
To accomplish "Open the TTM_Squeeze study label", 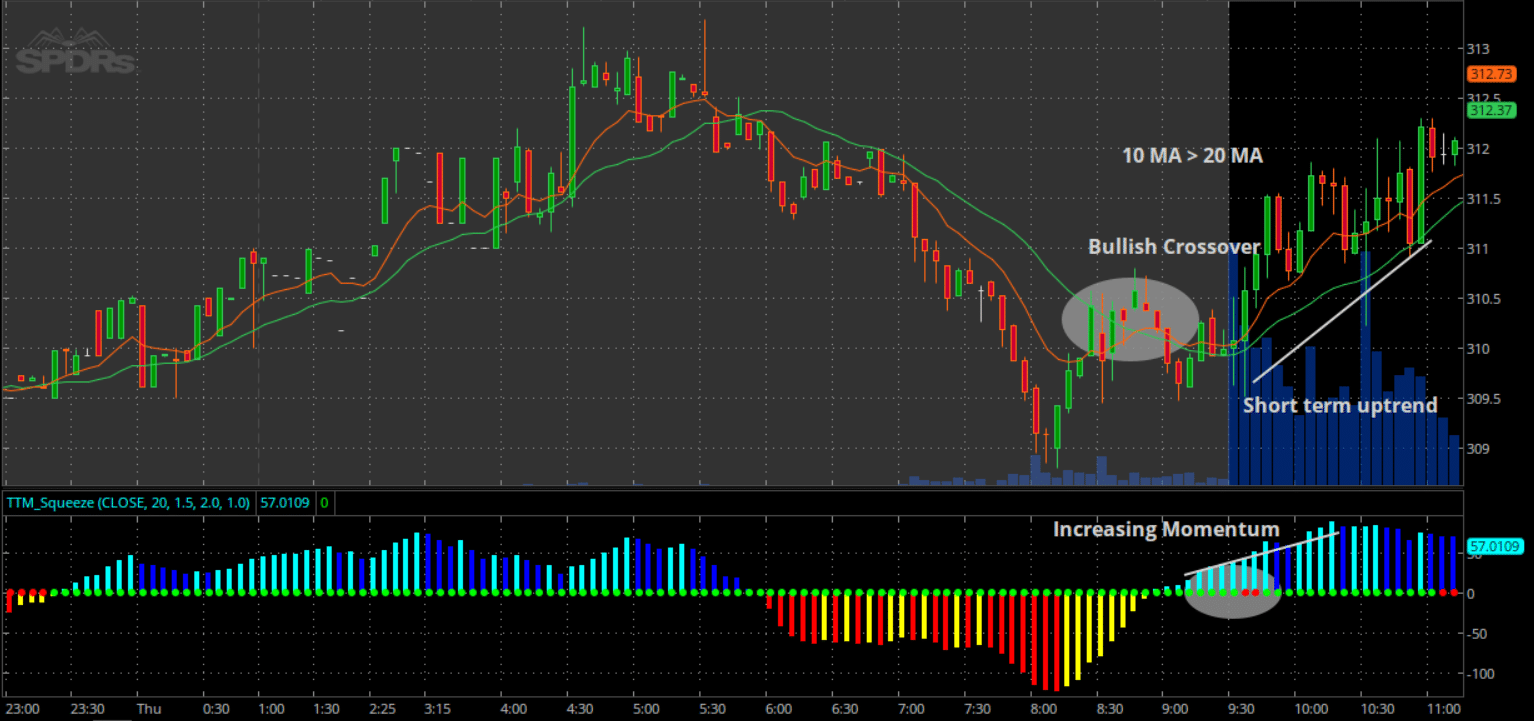I will tap(129, 503).
